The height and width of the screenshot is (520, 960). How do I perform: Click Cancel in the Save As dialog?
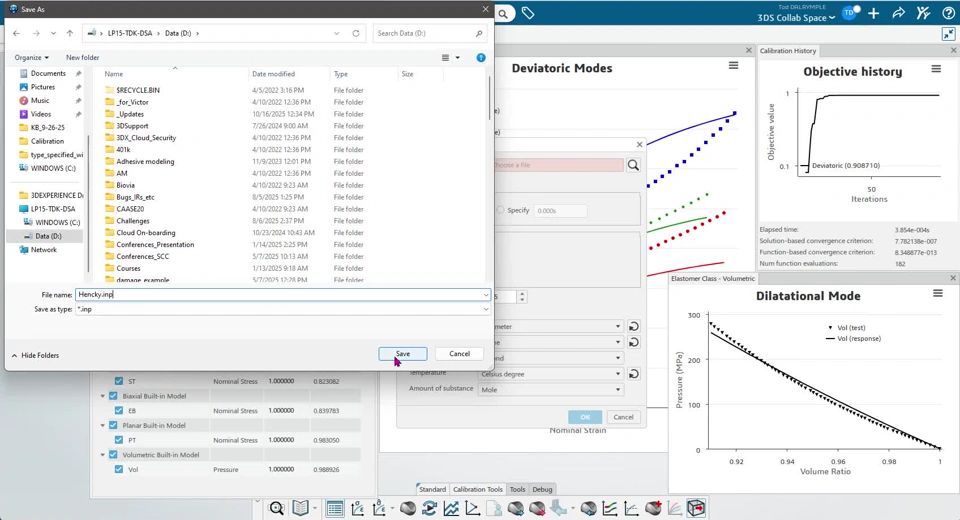459,353
